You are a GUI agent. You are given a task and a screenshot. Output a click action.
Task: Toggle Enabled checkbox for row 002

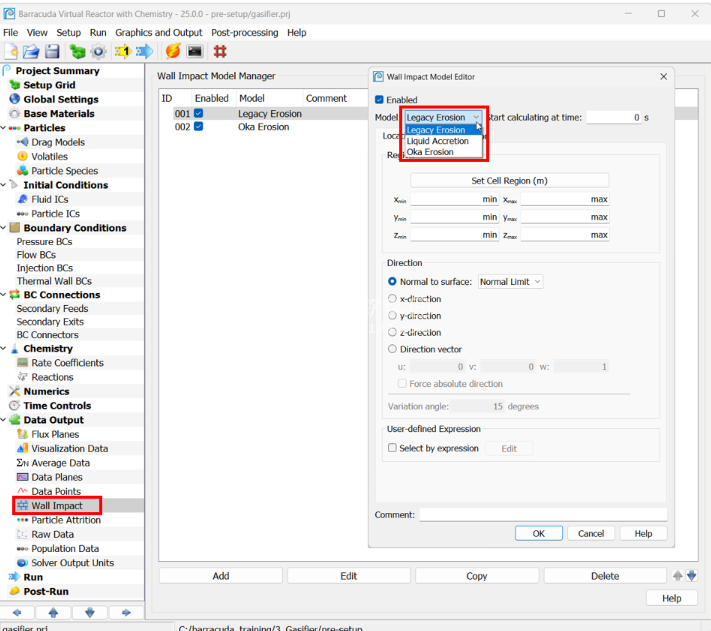[x=199, y=126]
